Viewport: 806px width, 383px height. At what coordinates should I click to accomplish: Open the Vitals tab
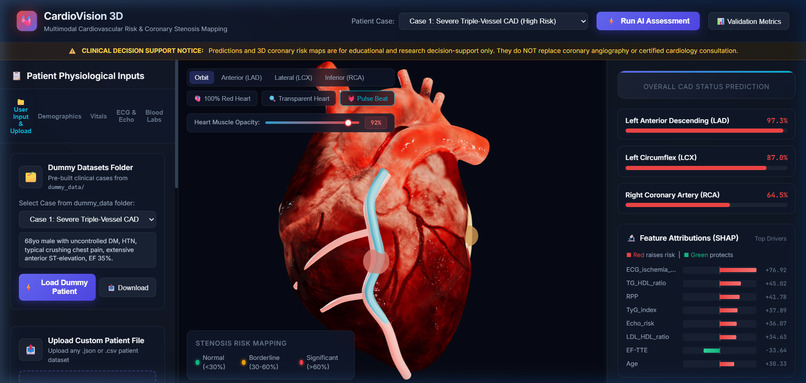point(98,116)
